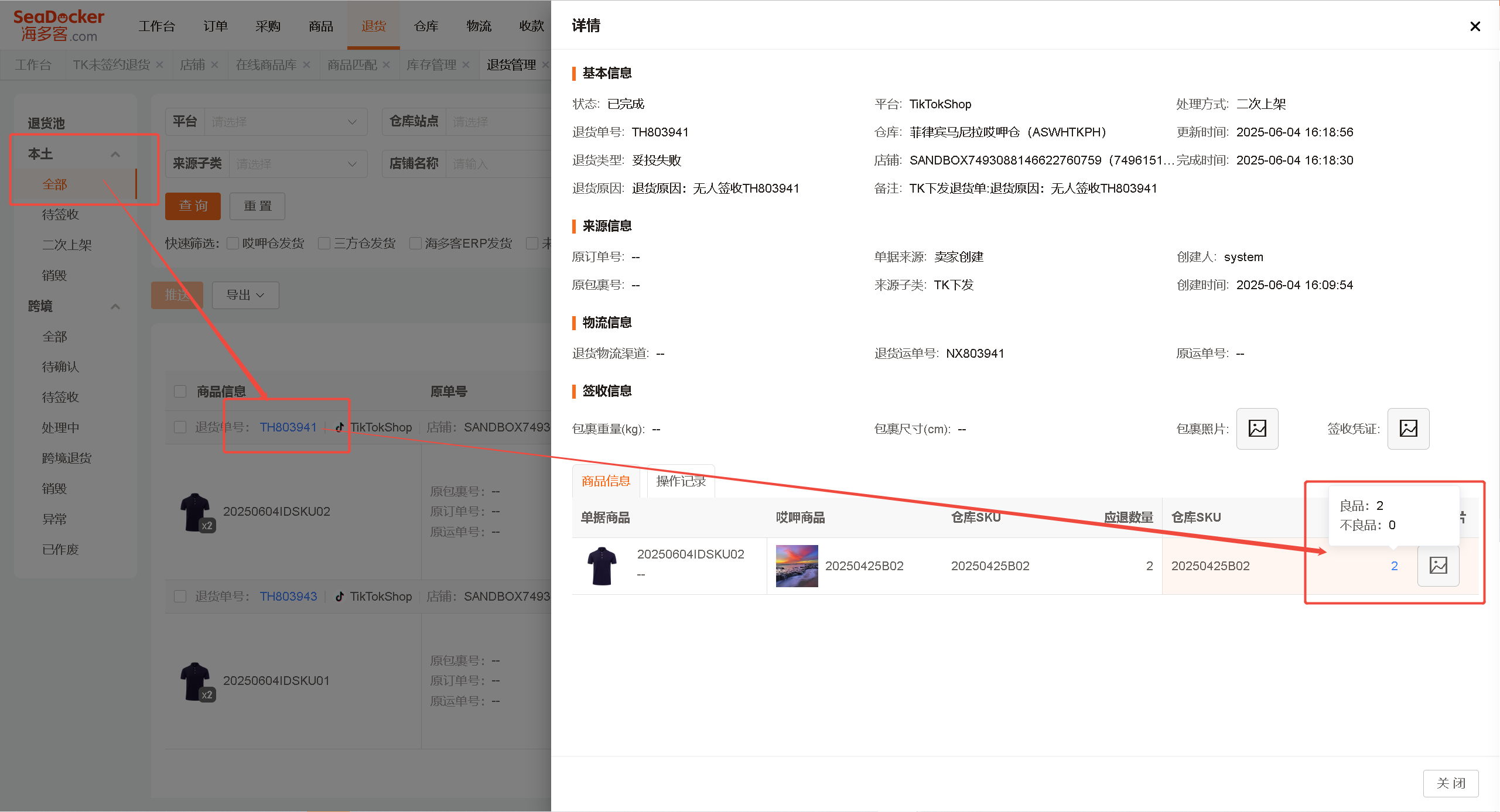Click TikTok icon in TH803943 row
This screenshot has width=1500, height=812.
[340, 597]
